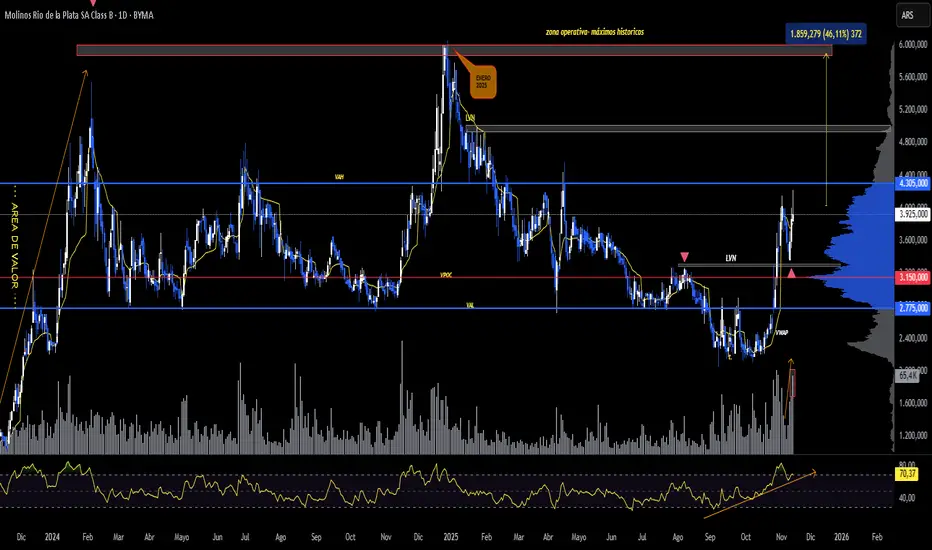Screen dimensions: 932x550
Task: Click the 2025 year label on time axis
Action: coord(451,537)
